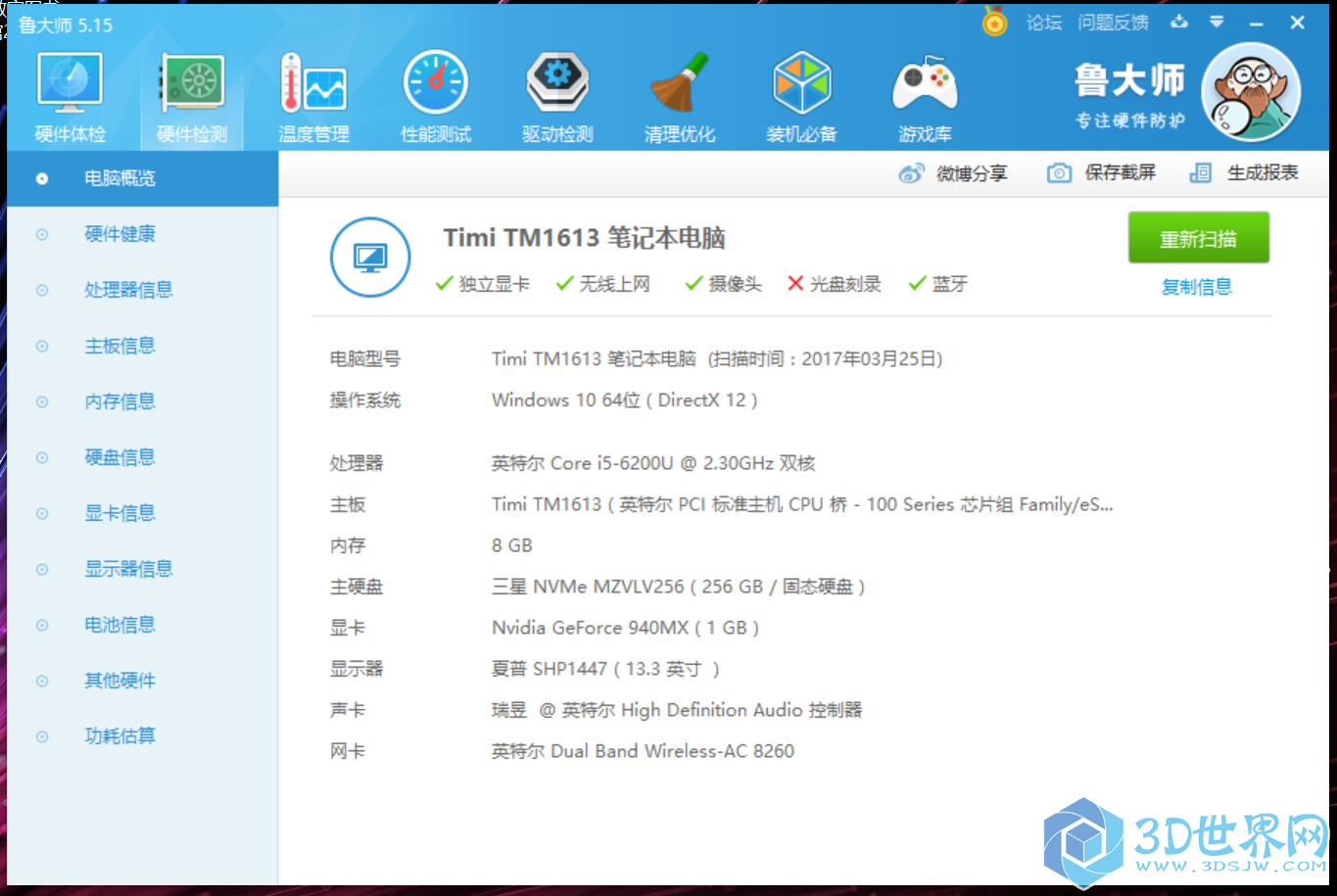Click the Dual Band Wireless-AC 8260 value
Image resolution: width=1337 pixels, height=896 pixels.
(643, 751)
